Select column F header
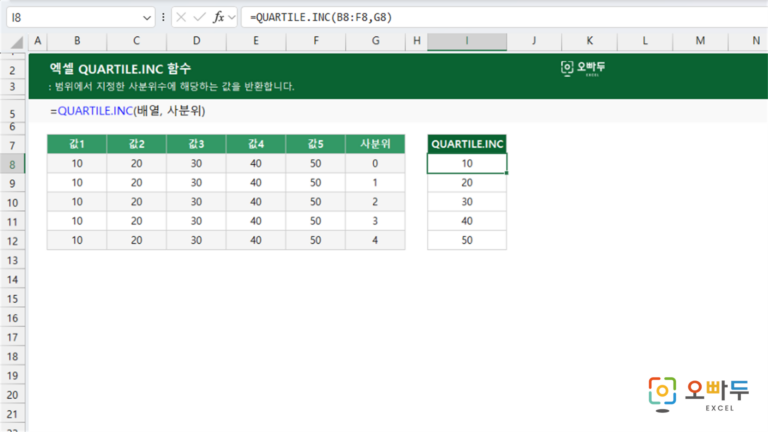The image size is (768, 432). [x=316, y=41]
